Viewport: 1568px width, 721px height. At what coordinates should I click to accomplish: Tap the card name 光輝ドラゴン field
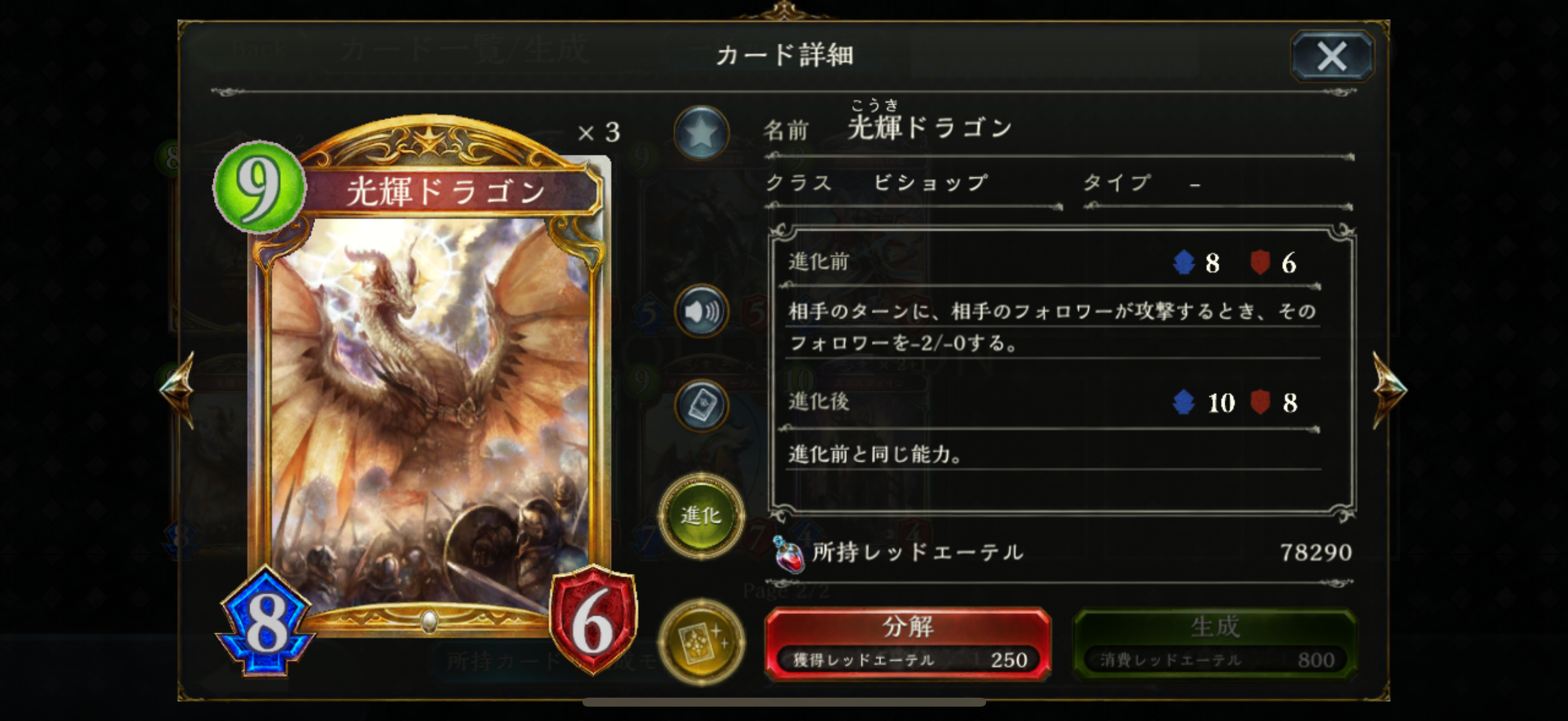coord(1059,128)
